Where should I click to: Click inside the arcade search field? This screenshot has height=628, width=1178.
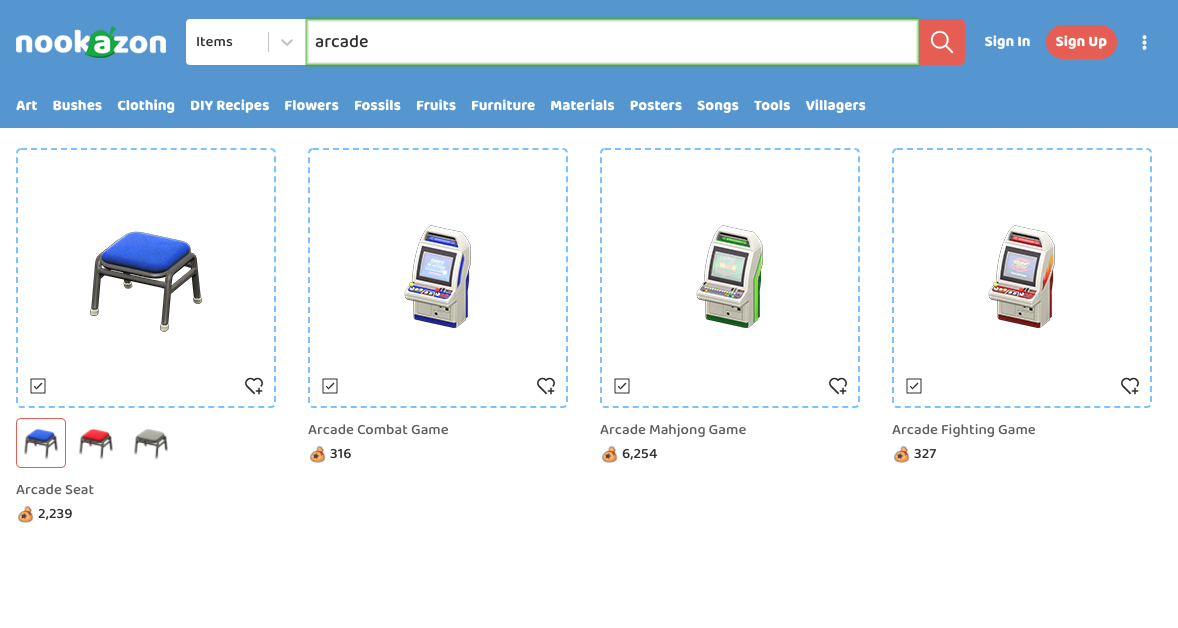[x=613, y=42]
